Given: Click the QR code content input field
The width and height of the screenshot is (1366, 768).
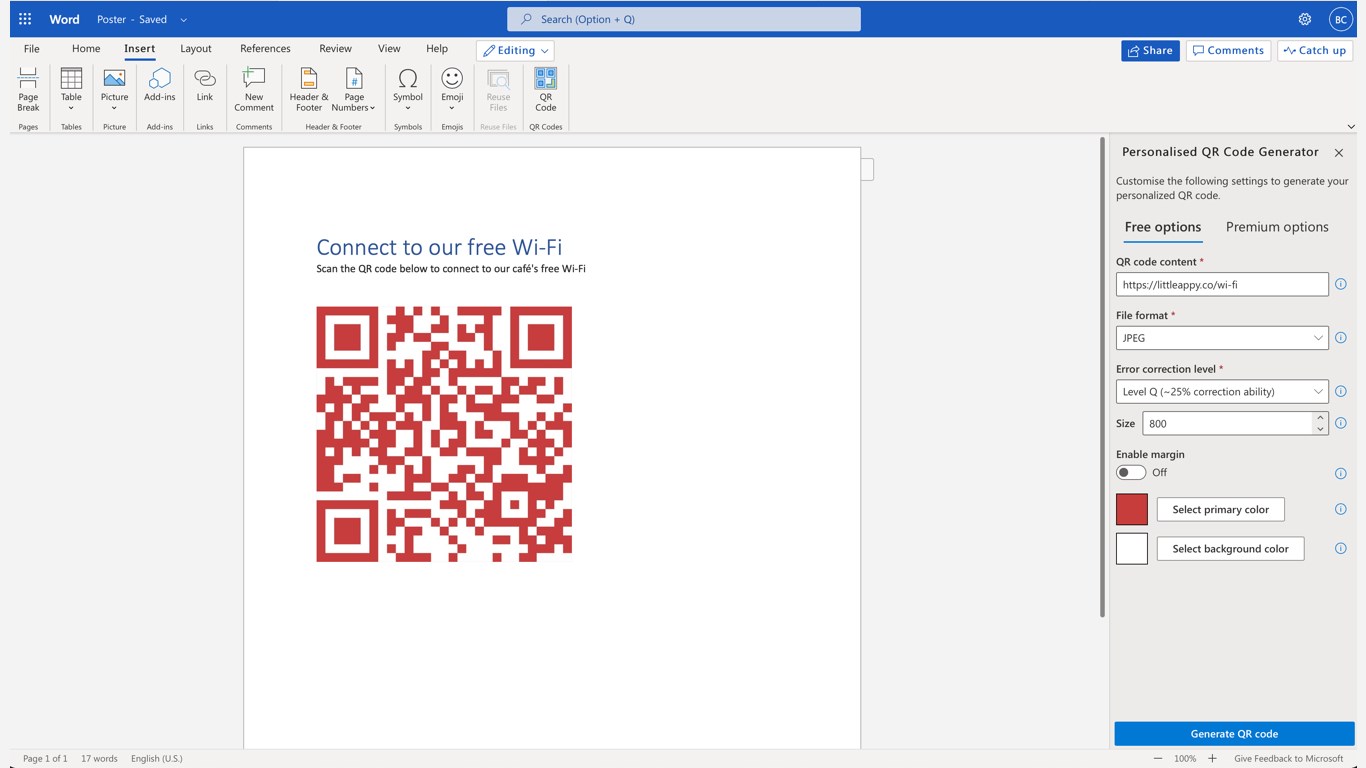Looking at the screenshot, I should 1222,285.
